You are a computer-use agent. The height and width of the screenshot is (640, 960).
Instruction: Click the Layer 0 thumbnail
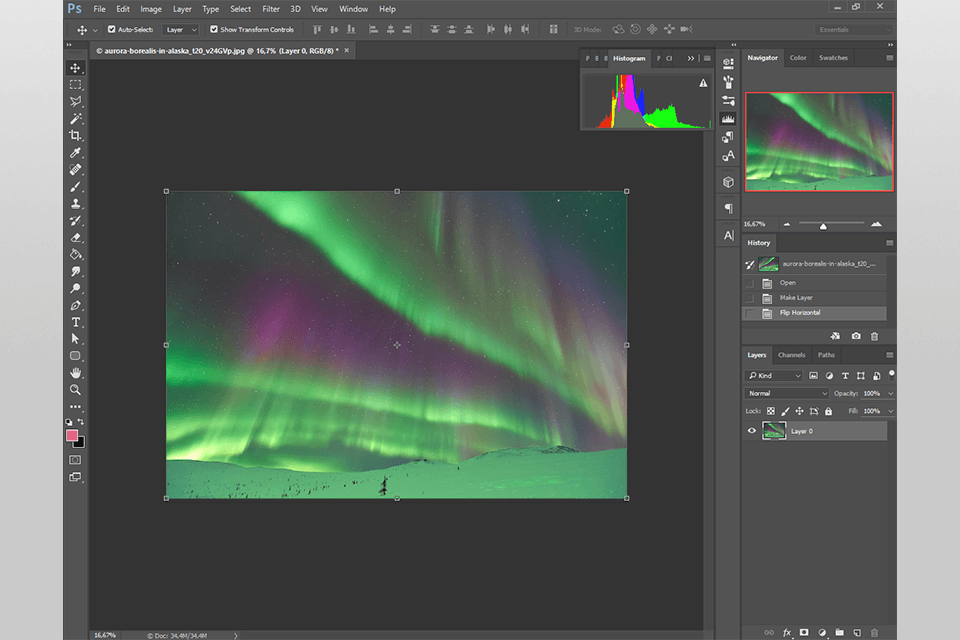pos(774,431)
